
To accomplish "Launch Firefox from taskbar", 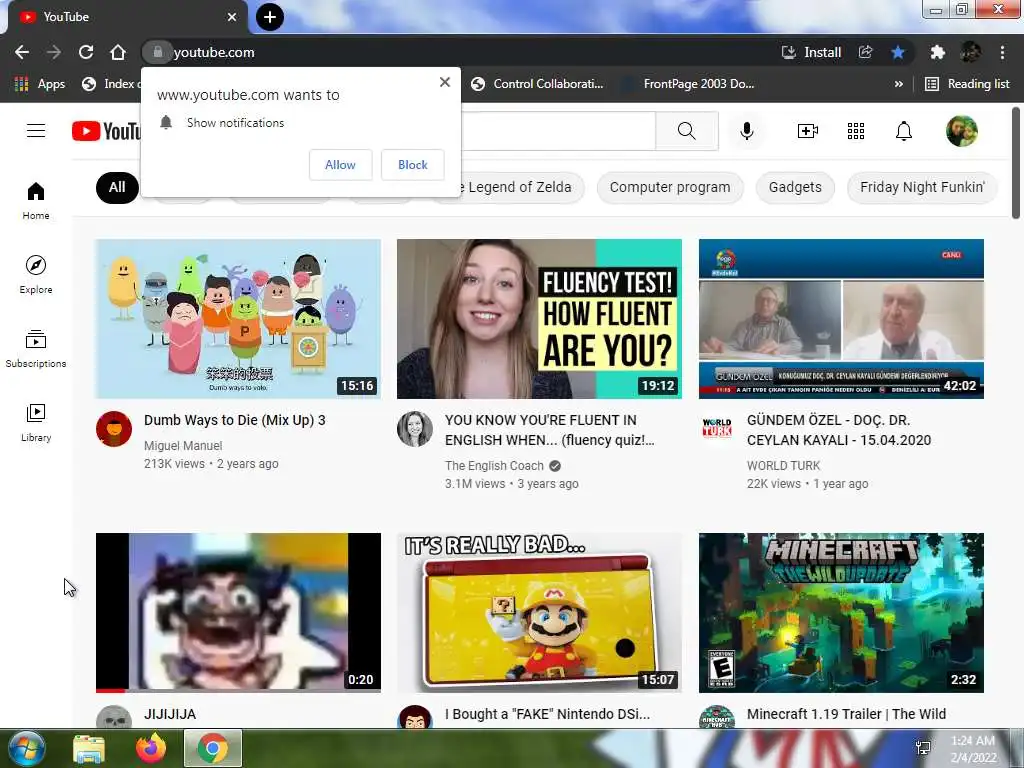I will [x=151, y=748].
